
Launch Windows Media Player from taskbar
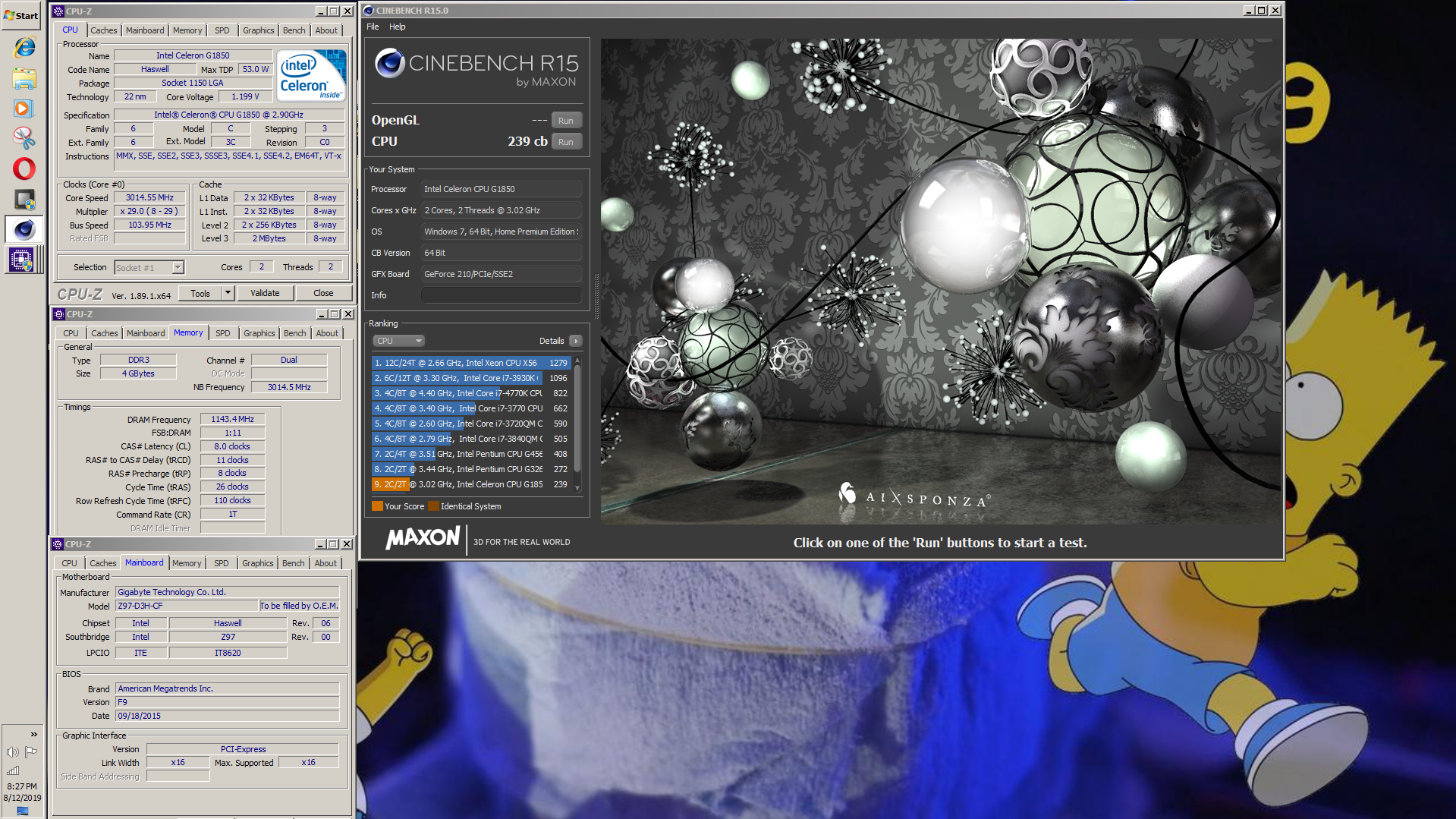tap(24, 109)
